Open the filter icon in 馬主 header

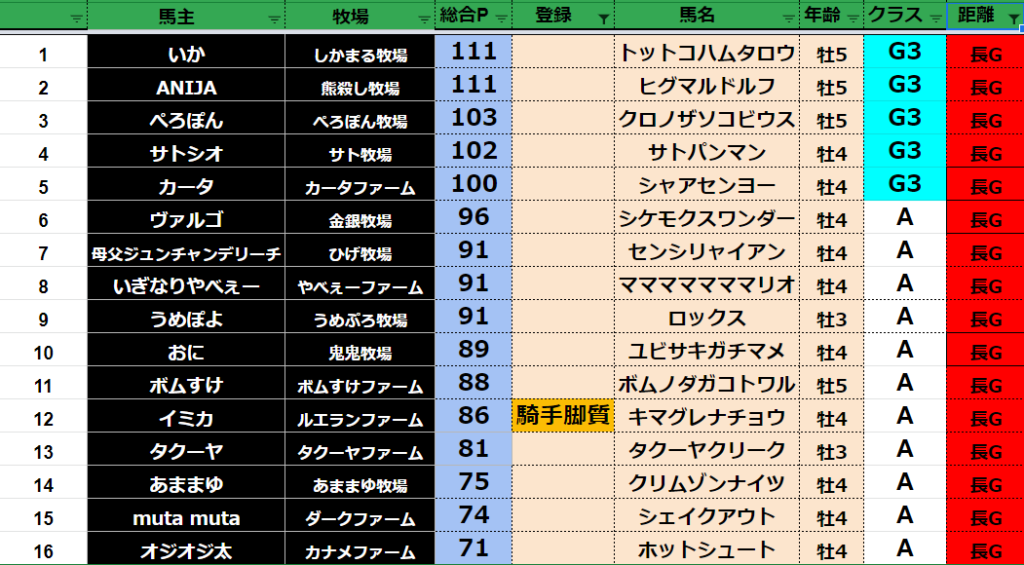point(275,18)
